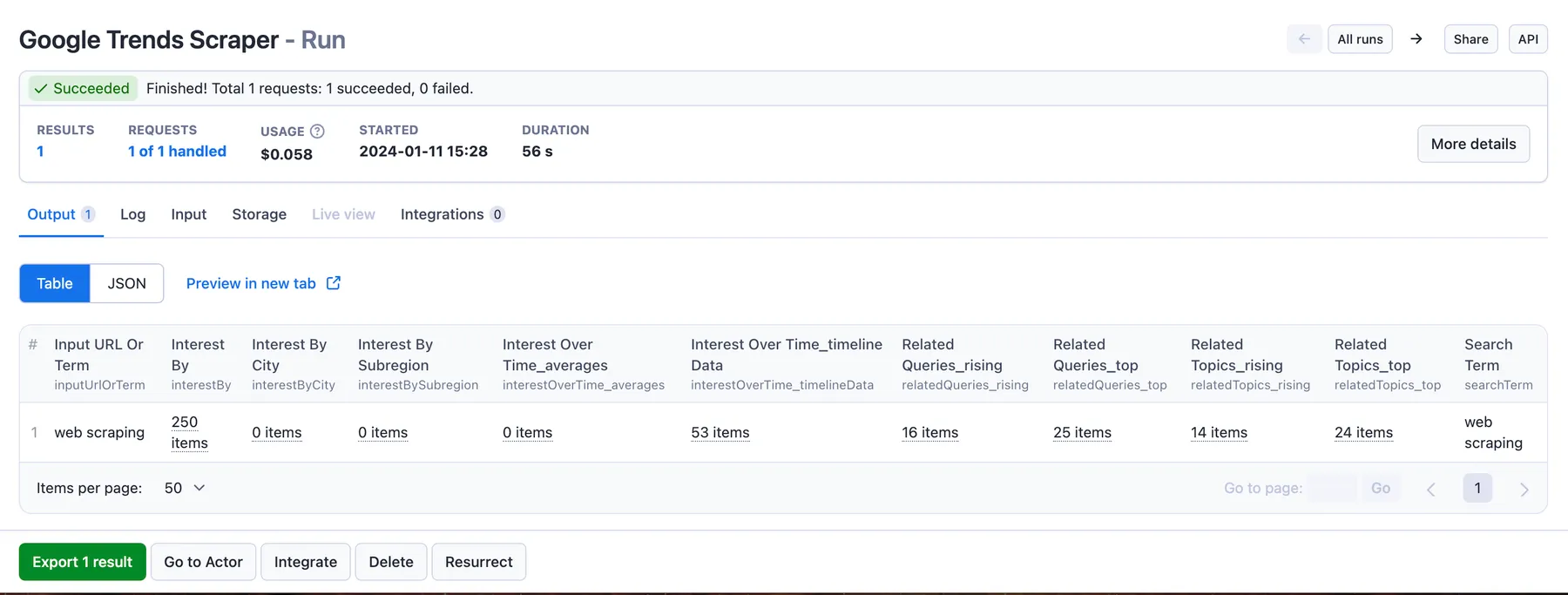Open Preview in new tab link
Image resolution: width=1568 pixels, height=595 pixels.
(263, 283)
